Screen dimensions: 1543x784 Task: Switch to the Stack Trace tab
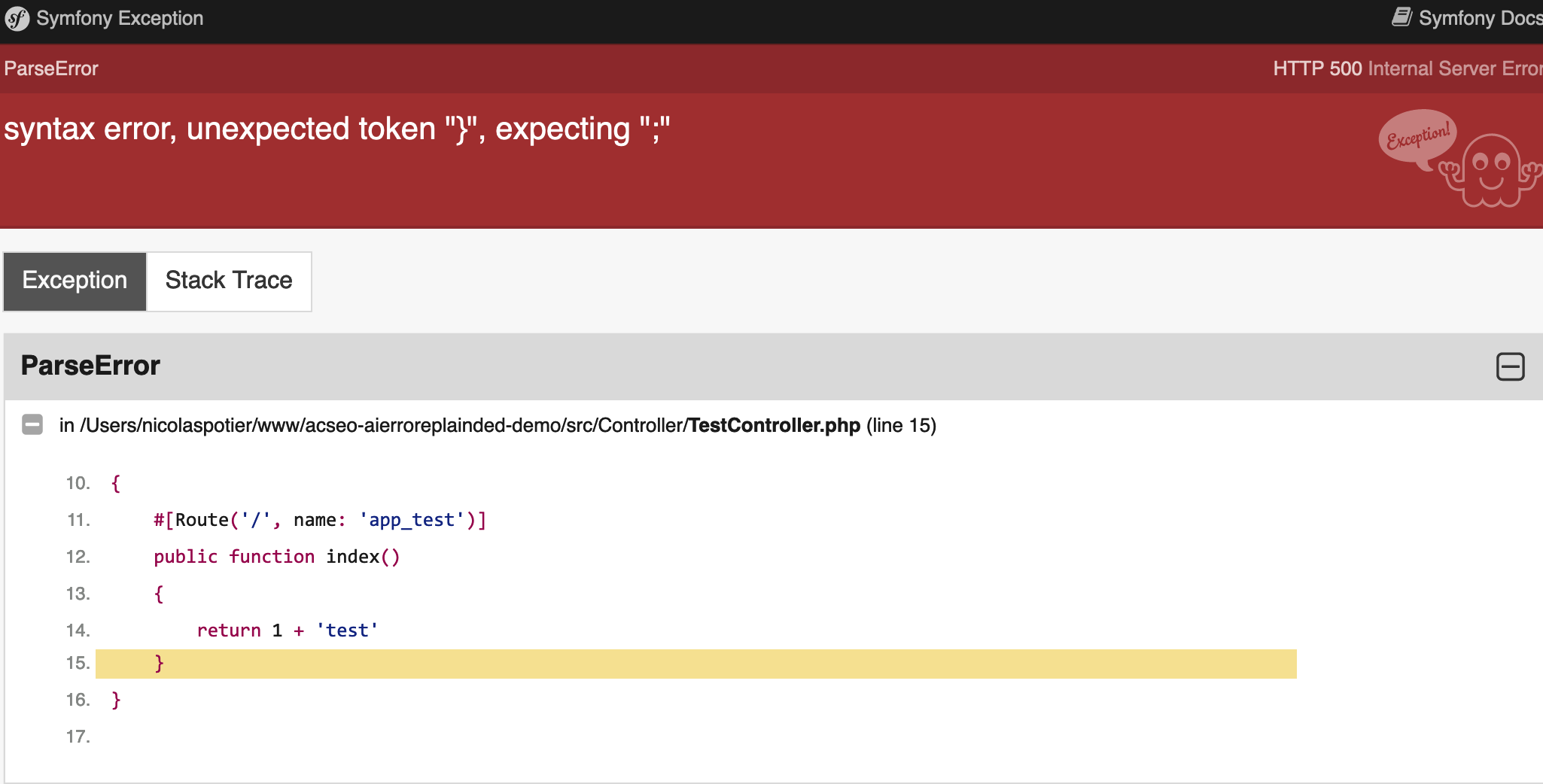(228, 281)
